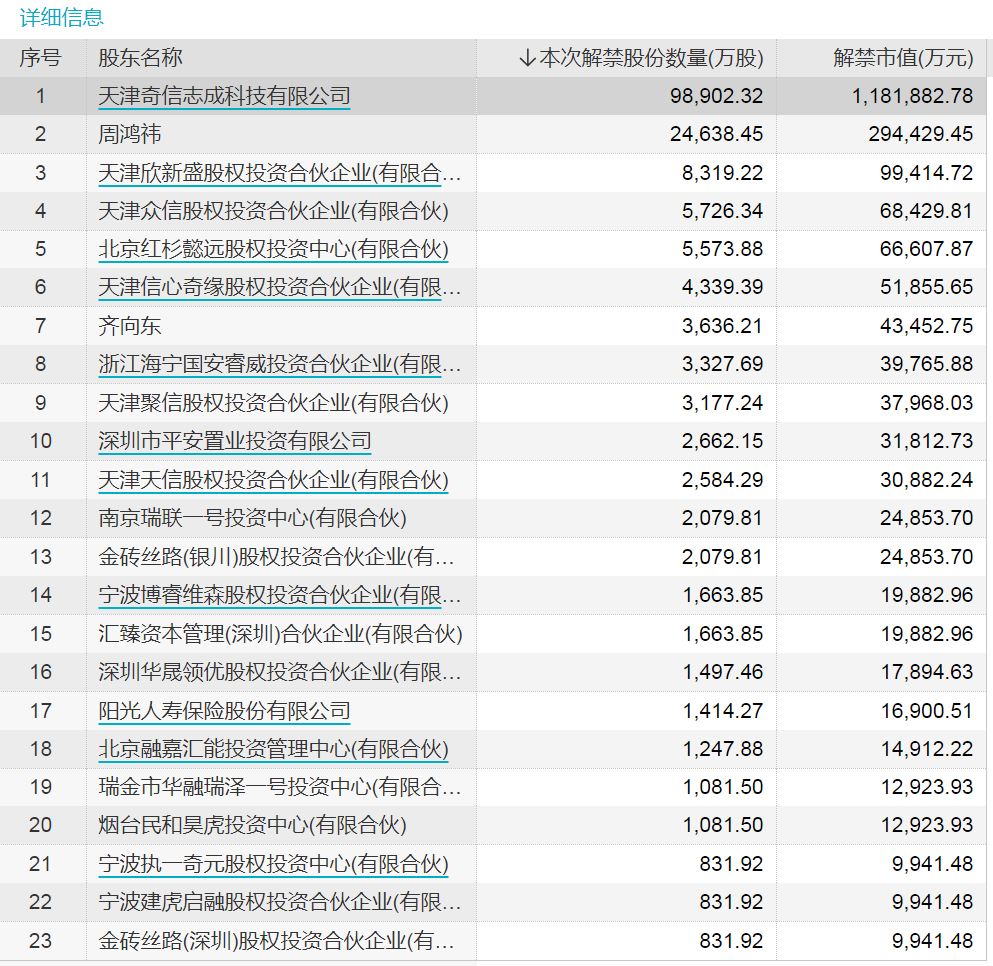This screenshot has height=966, width=993.
Task: Click share quantity 5,573.88
Action: (x=723, y=249)
